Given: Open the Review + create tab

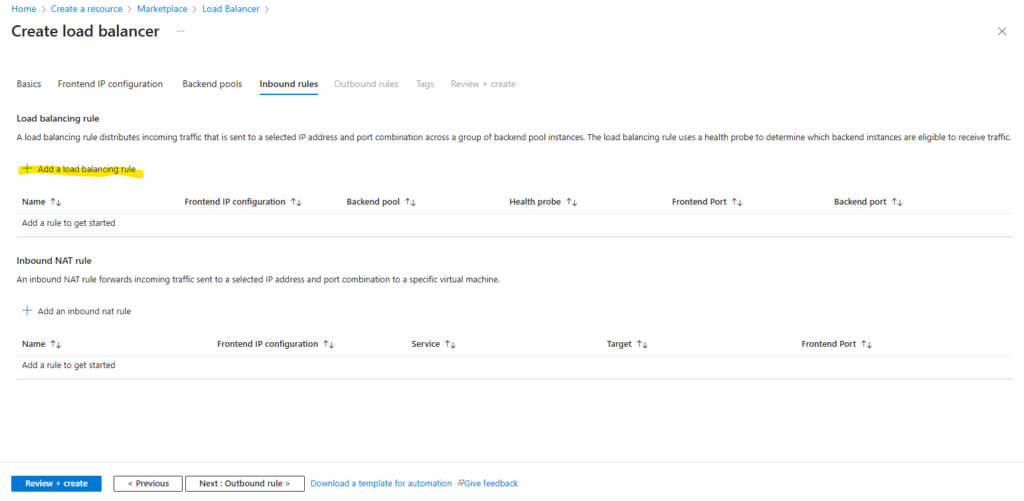Looking at the screenshot, I should (483, 84).
